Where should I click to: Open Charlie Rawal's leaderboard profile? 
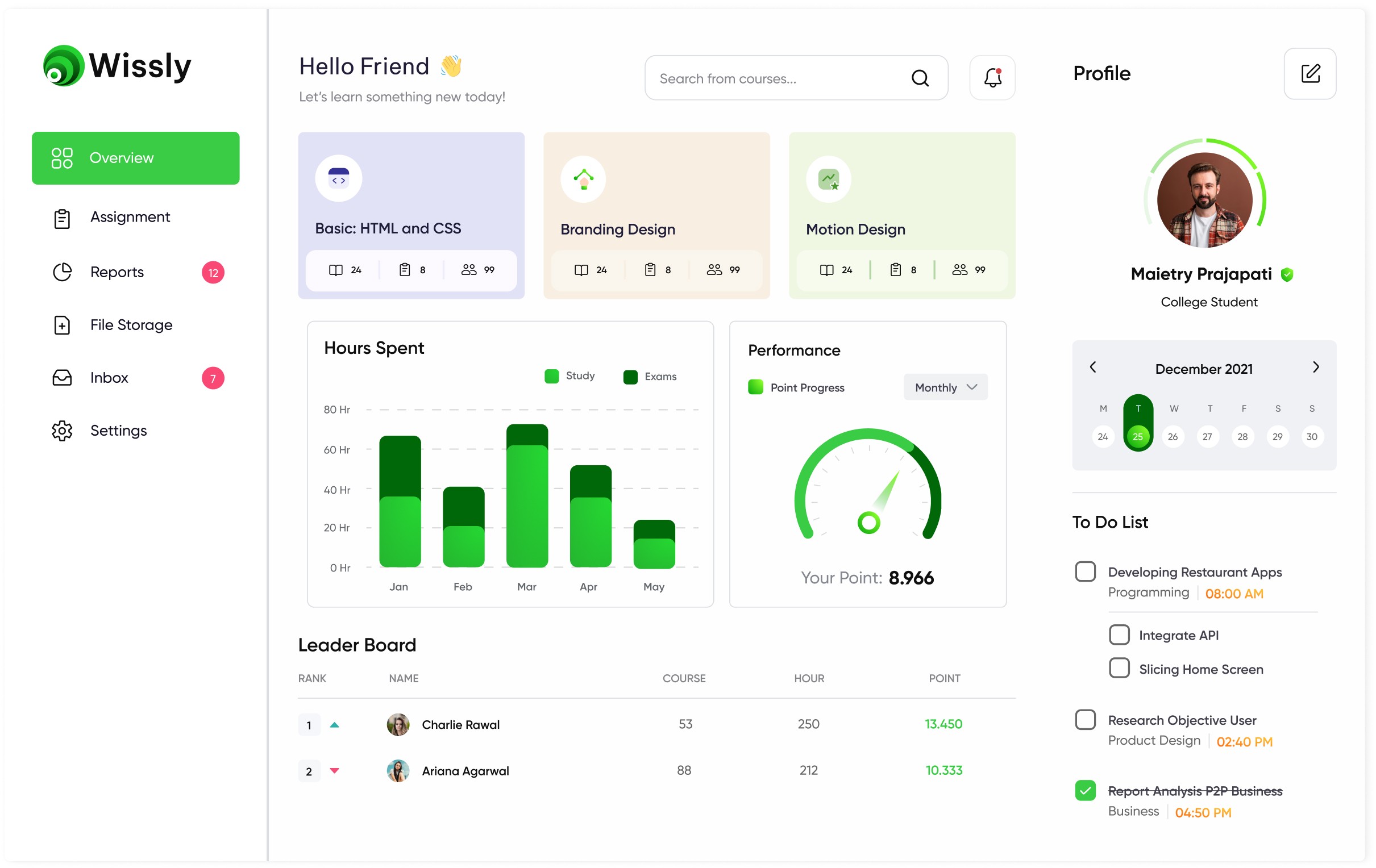pos(460,724)
